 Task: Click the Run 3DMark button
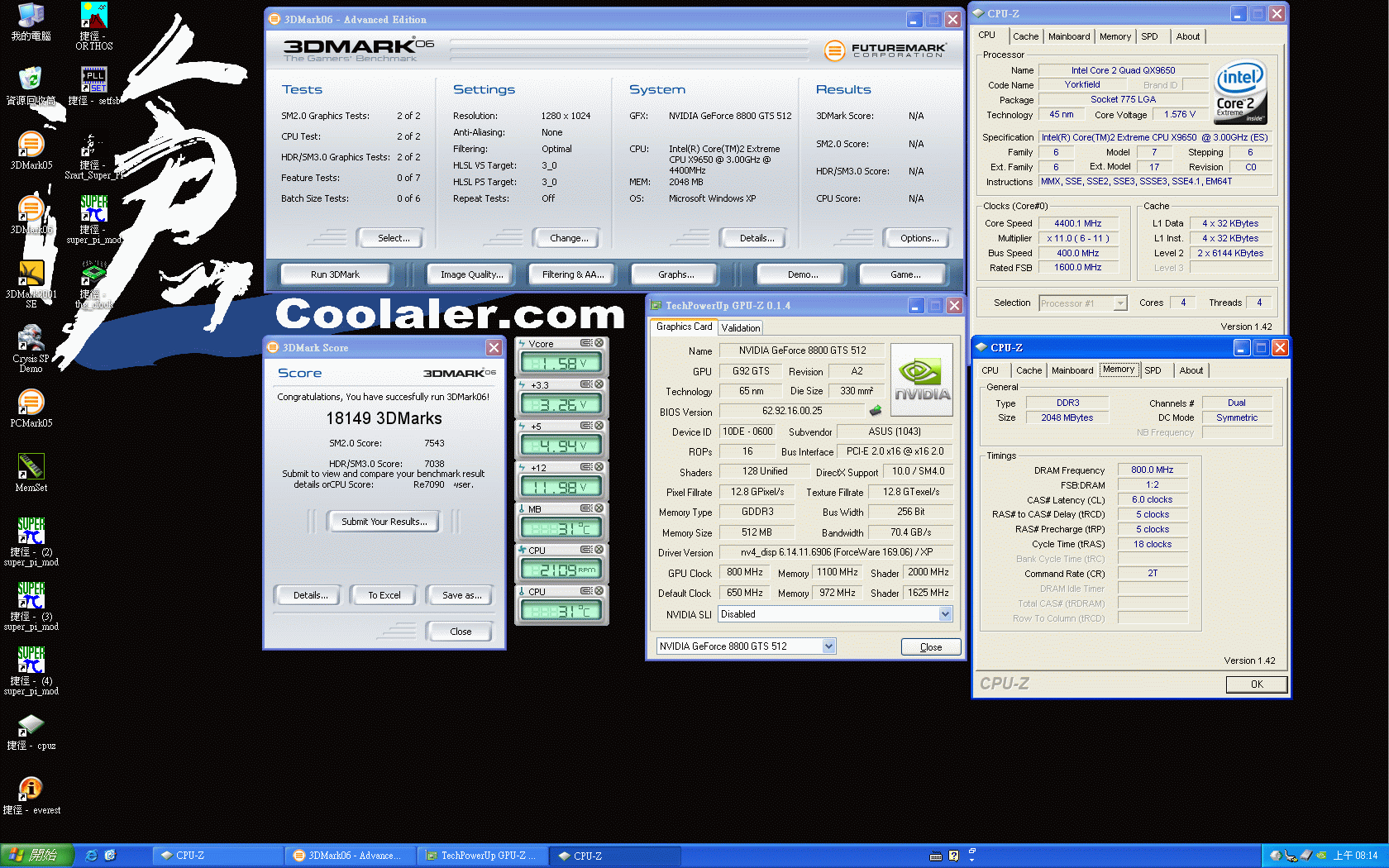335,274
